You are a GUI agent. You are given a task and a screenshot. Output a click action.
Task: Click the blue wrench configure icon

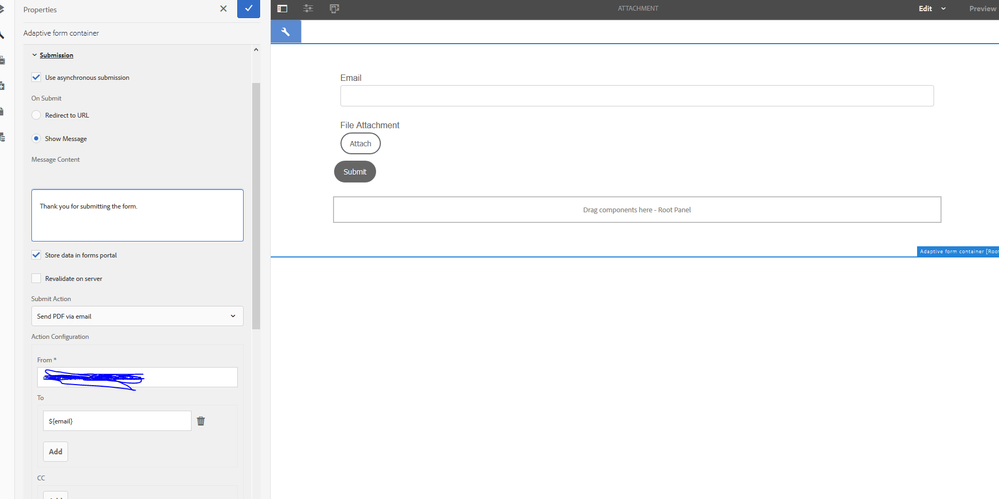285,32
